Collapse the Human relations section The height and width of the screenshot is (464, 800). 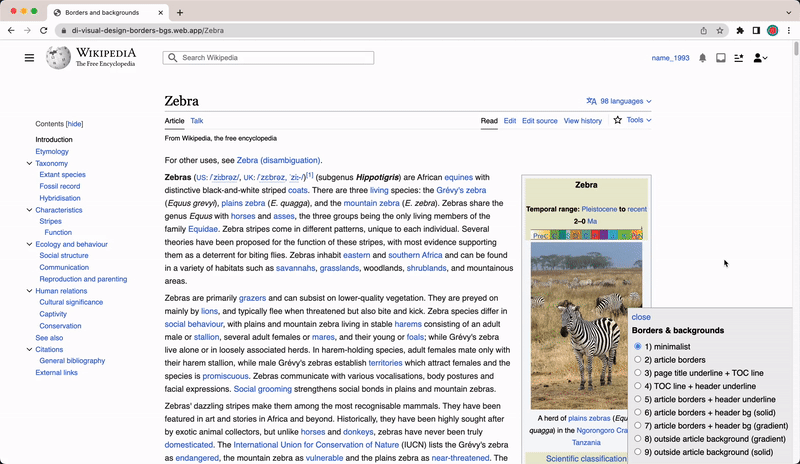pos(29,291)
